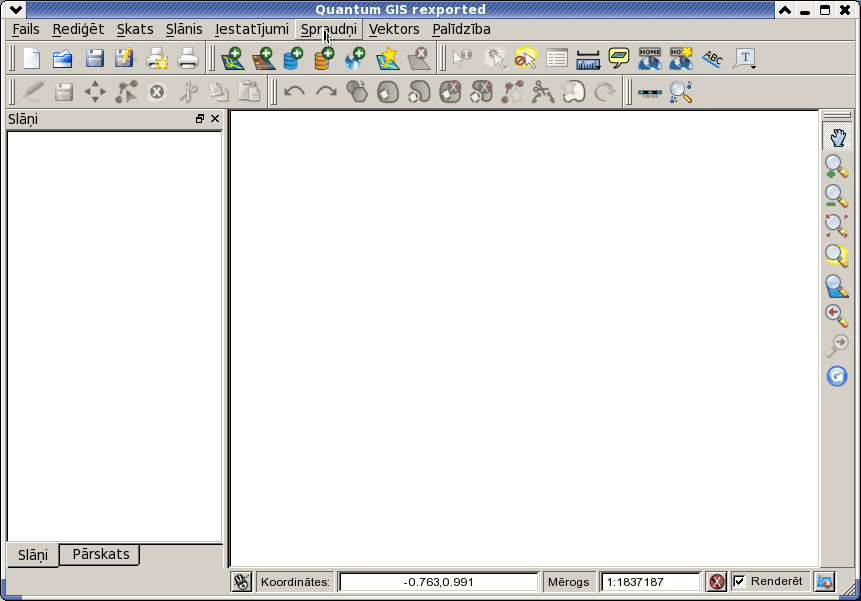Screen dimensions: 861x601
Task: Open the attribute table
Action: tap(557, 58)
